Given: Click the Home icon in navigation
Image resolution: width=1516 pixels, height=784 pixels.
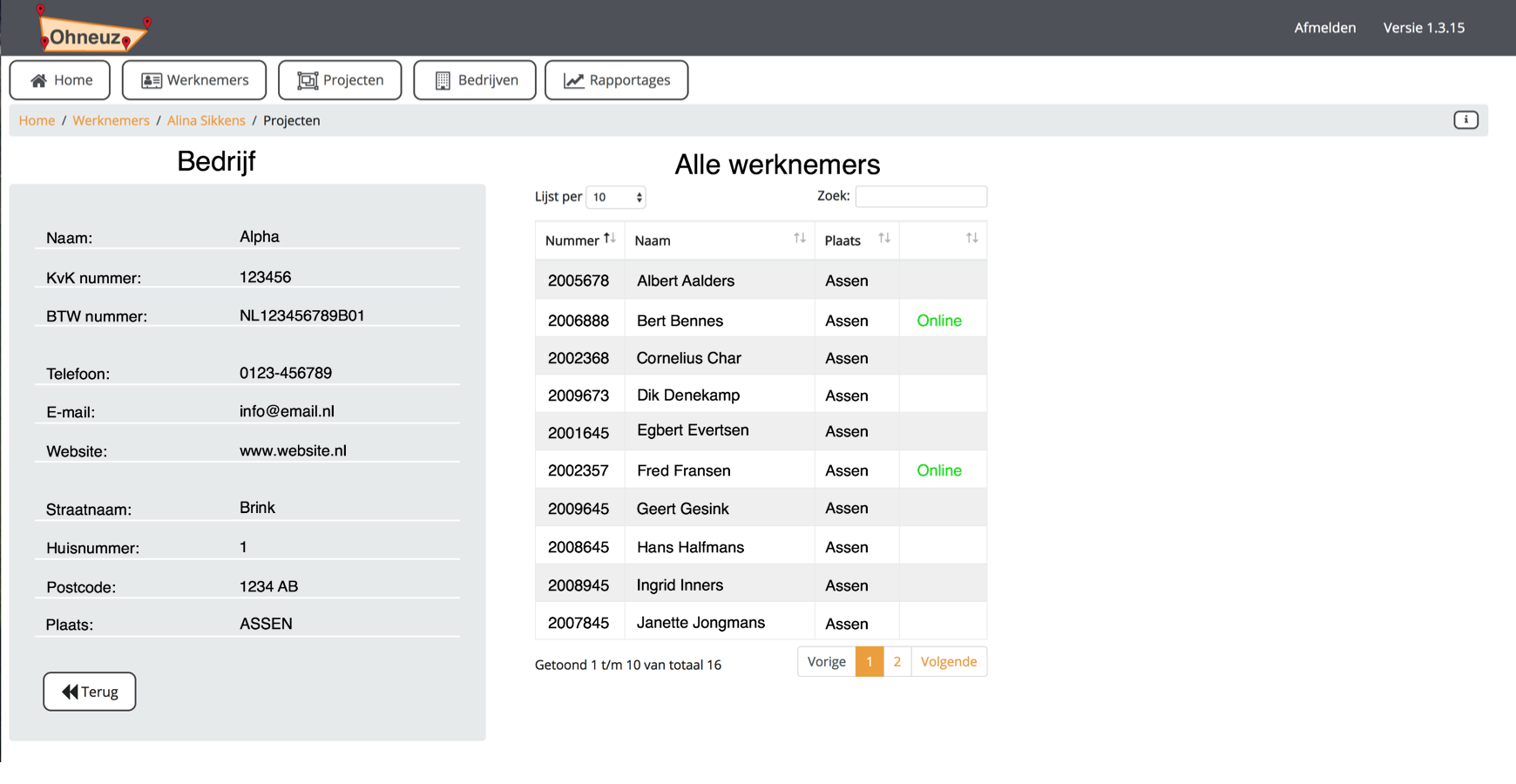Looking at the screenshot, I should coord(38,79).
